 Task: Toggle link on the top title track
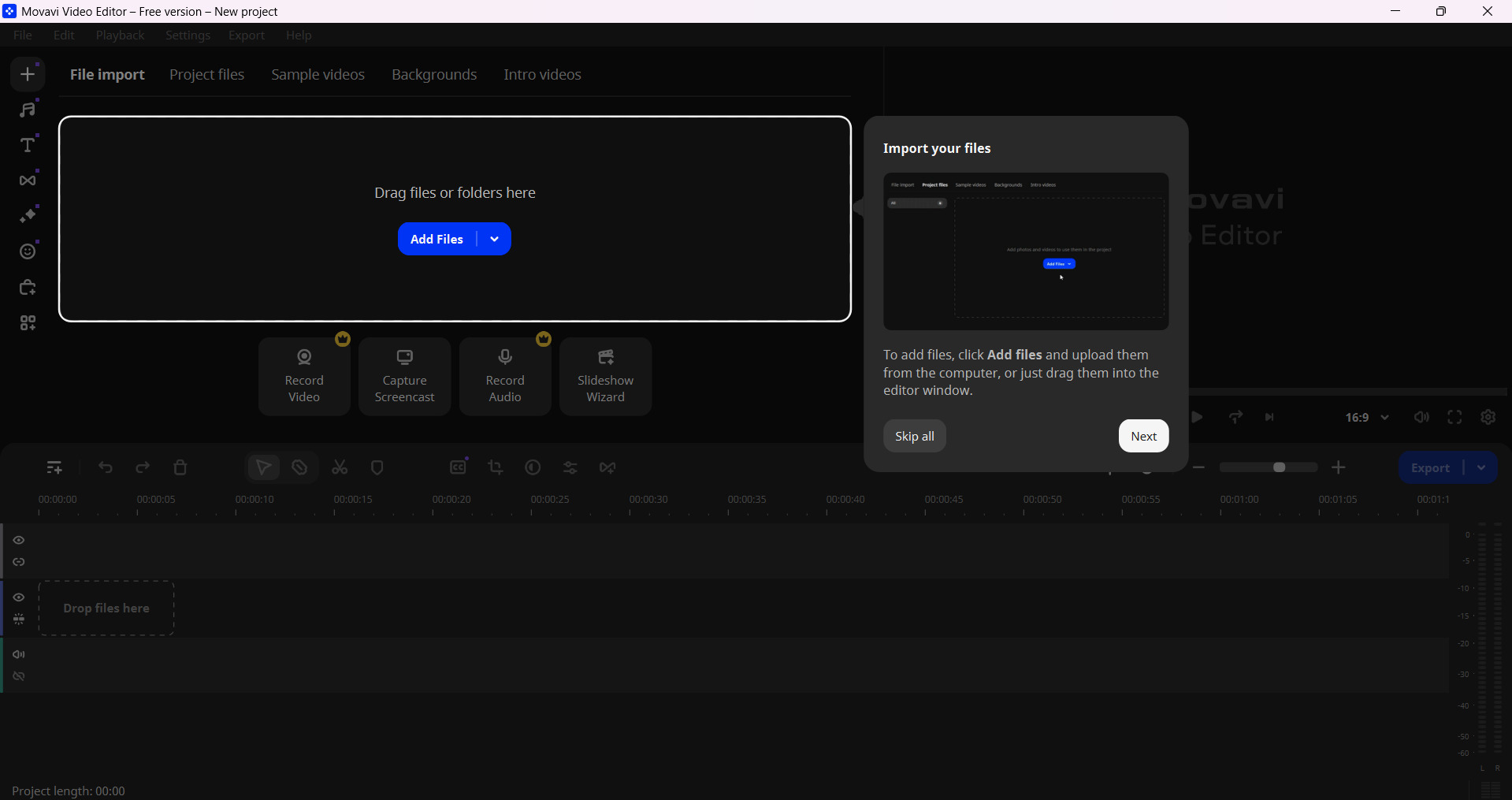coord(19,563)
